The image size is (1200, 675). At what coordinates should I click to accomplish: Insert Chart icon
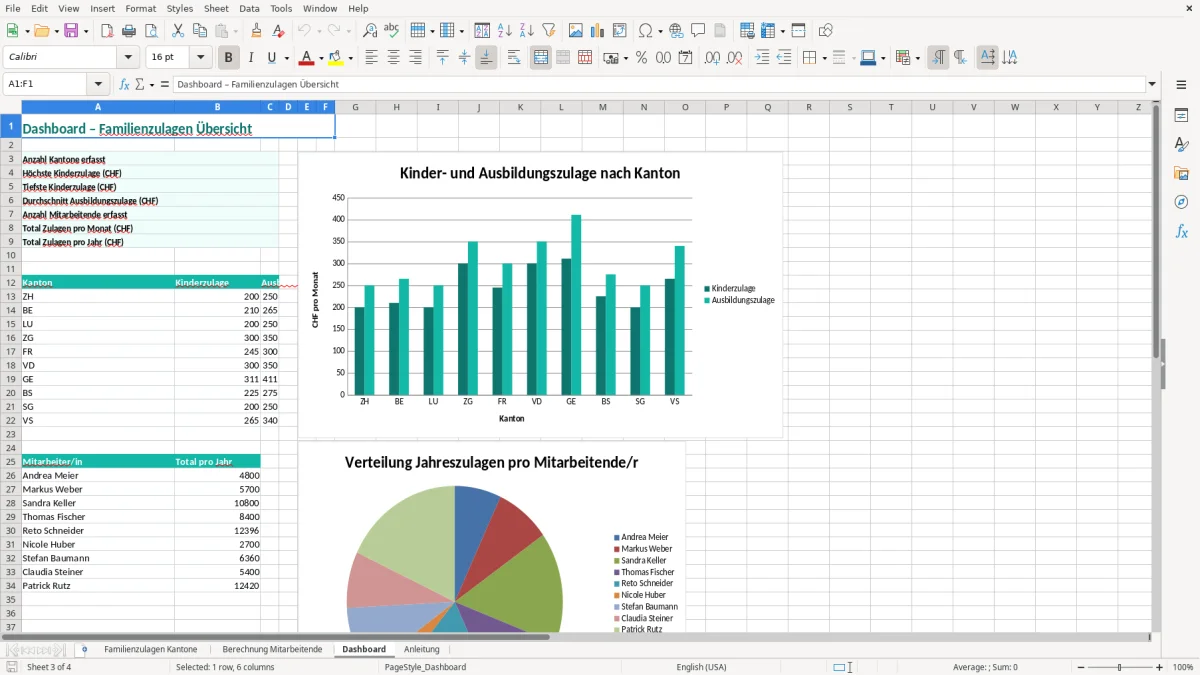click(x=598, y=31)
